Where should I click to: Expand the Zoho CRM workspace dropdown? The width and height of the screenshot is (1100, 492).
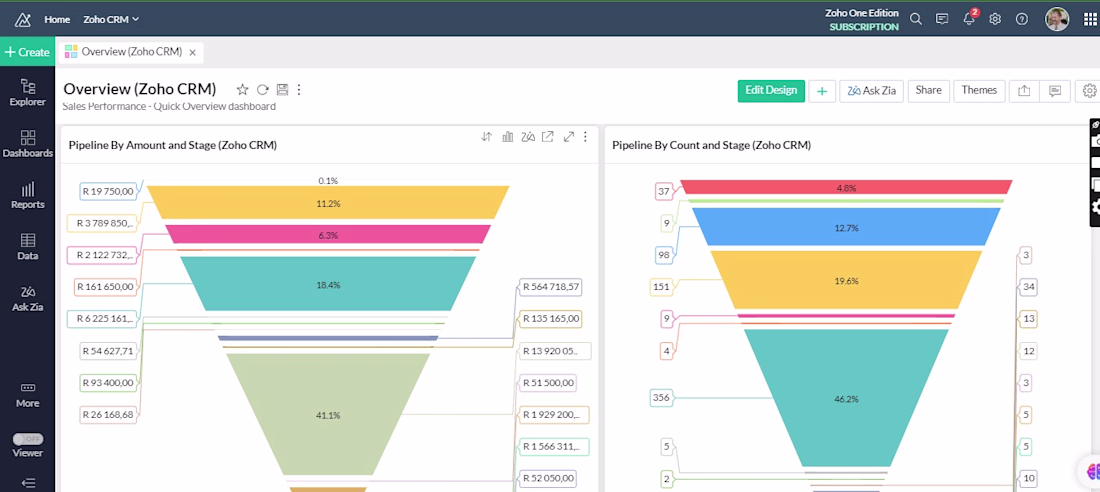[111, 20]
